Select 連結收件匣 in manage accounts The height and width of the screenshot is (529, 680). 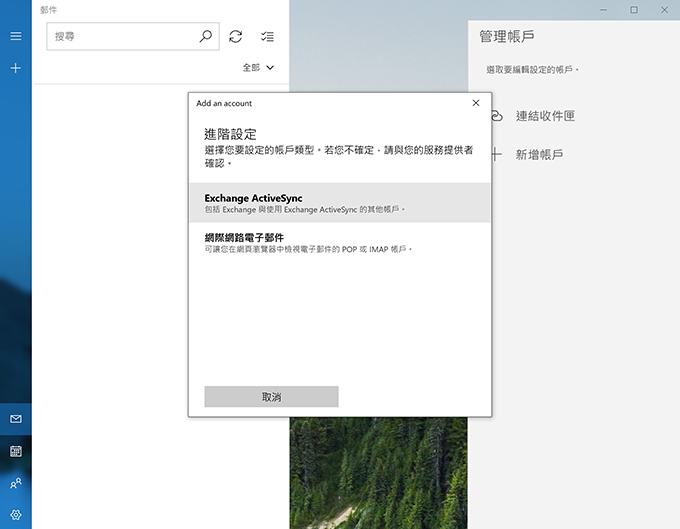coord(545,116)
